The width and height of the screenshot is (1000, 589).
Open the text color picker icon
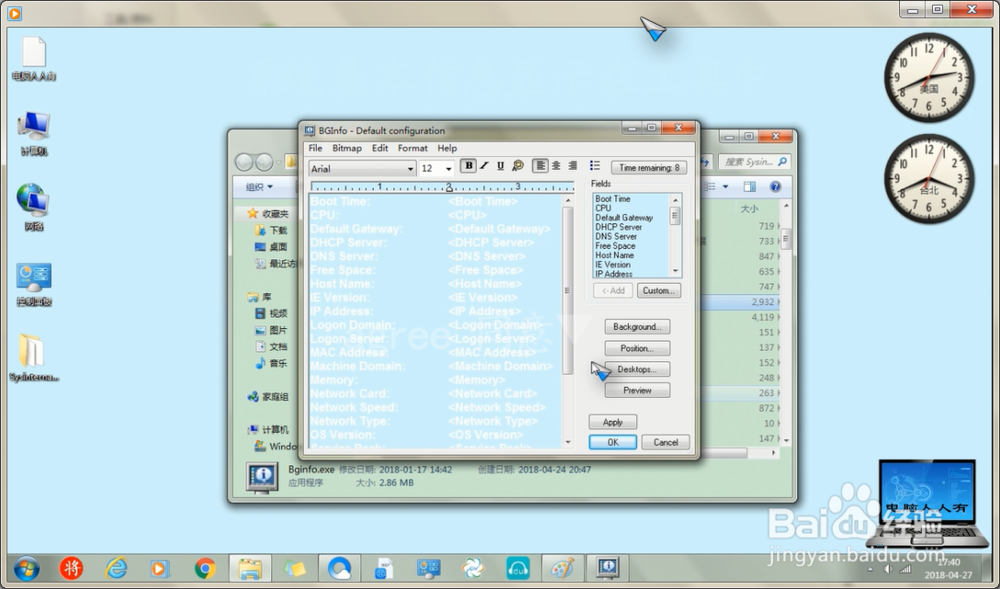pyautogui.click(x=518, y=166)
